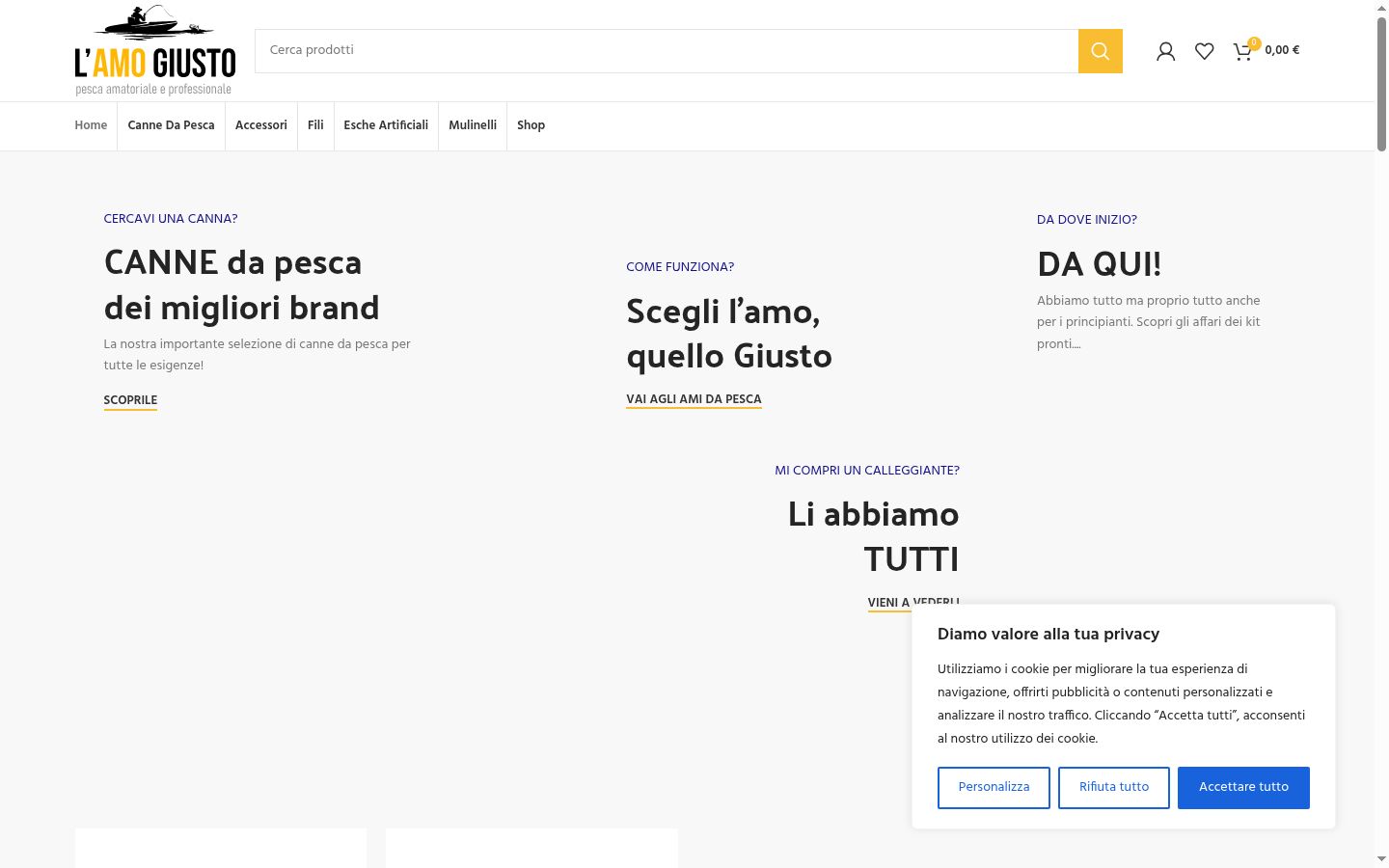Viewport: 1389px width, 868px height.
Task: Open the Home menu item
Action: 91,125
